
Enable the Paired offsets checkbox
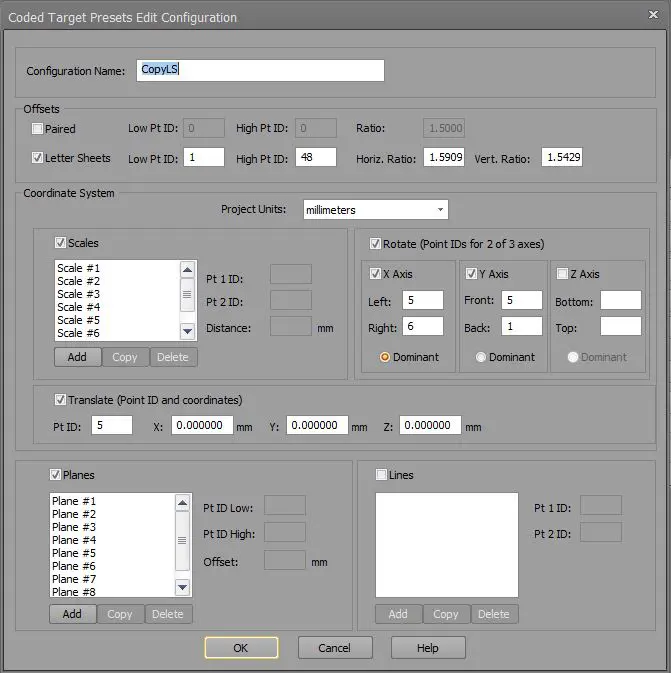[x=37, y=128]
